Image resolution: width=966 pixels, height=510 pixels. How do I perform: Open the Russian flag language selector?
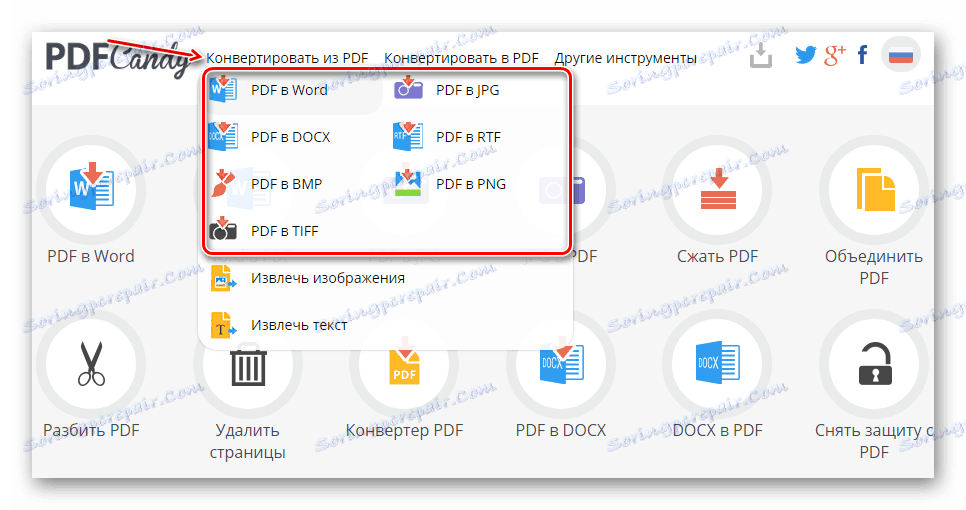901,55
